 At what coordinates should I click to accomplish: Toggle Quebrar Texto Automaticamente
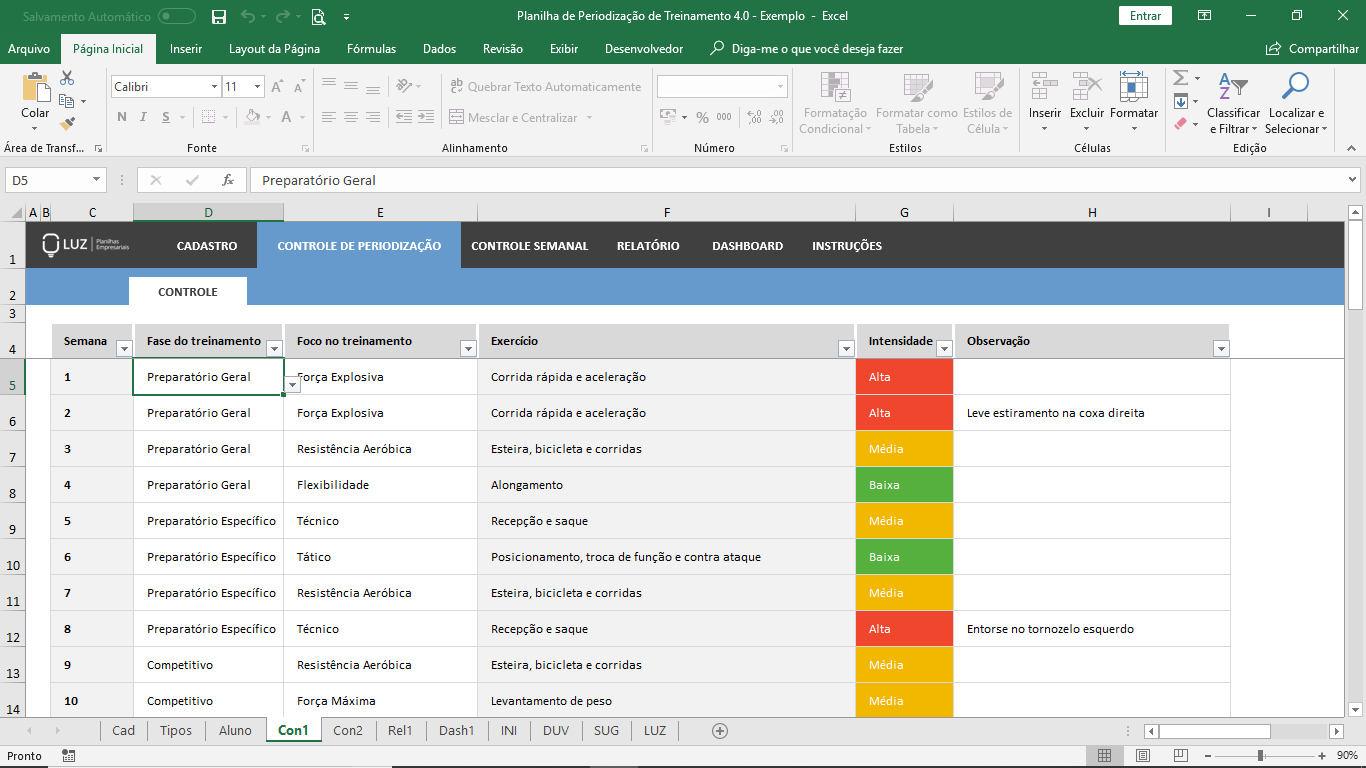(x=546, y=87)
